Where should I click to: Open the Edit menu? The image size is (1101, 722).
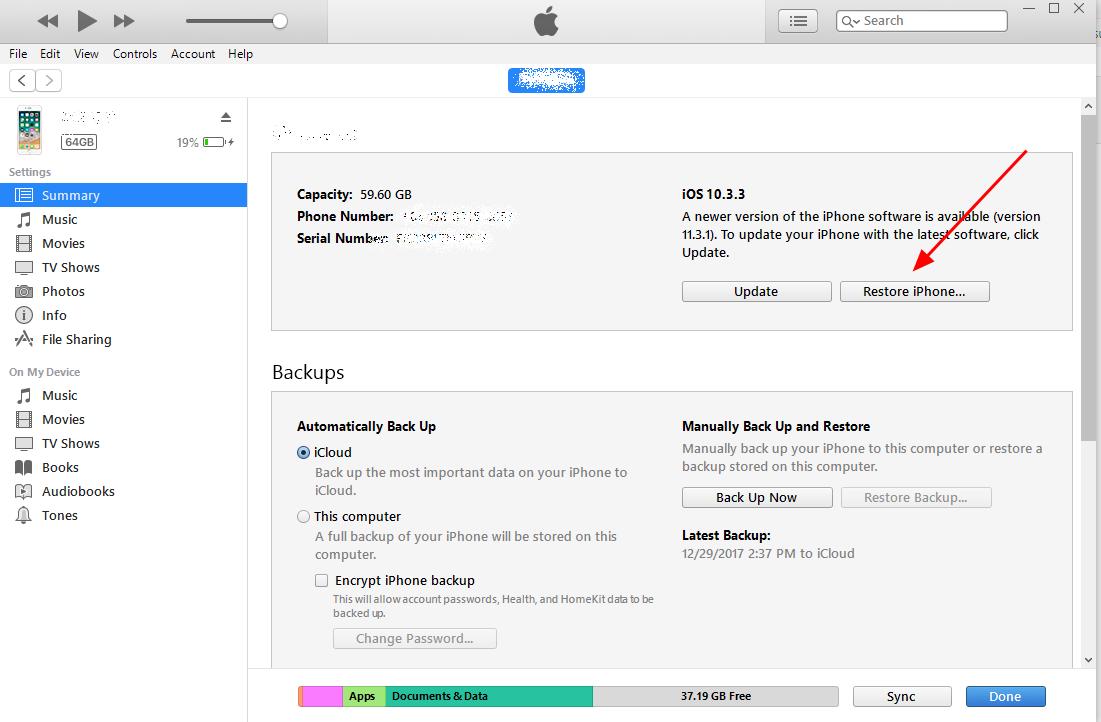pos(50,53)
